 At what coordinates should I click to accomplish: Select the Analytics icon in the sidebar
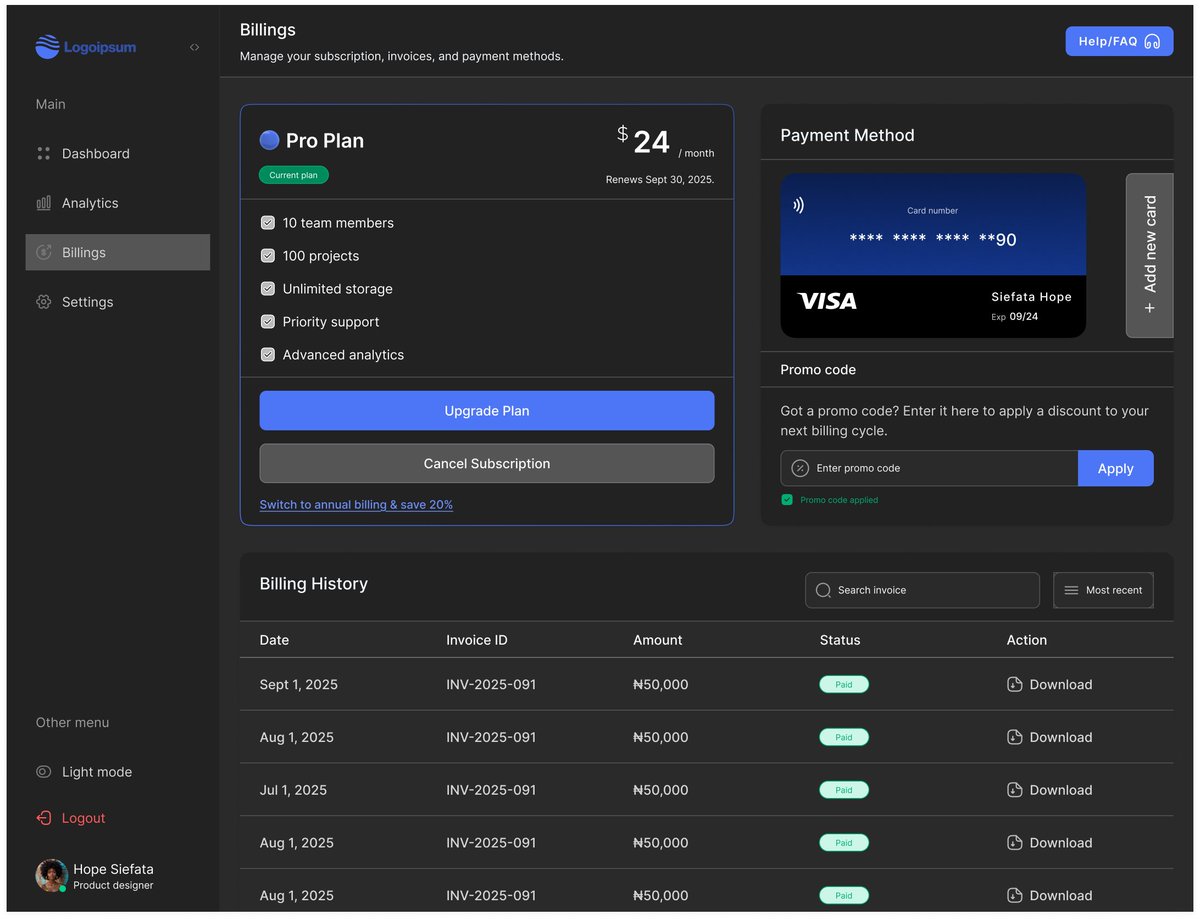coord(44,203)
